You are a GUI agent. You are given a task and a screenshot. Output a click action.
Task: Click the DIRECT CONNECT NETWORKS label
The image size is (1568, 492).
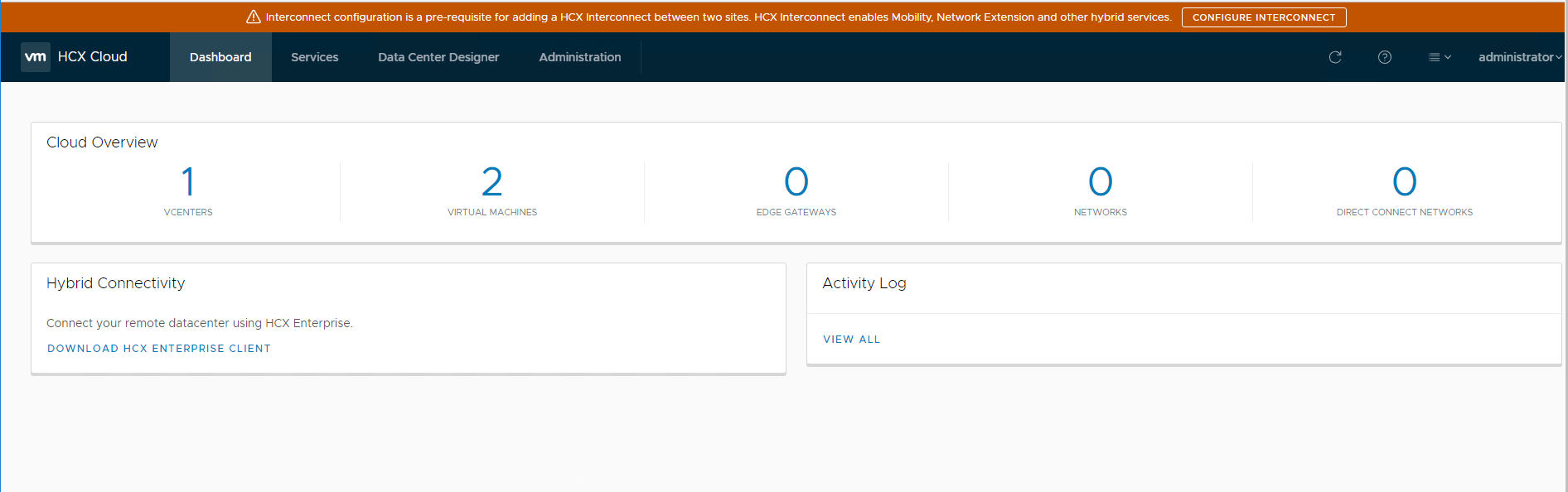(1405, 213)
